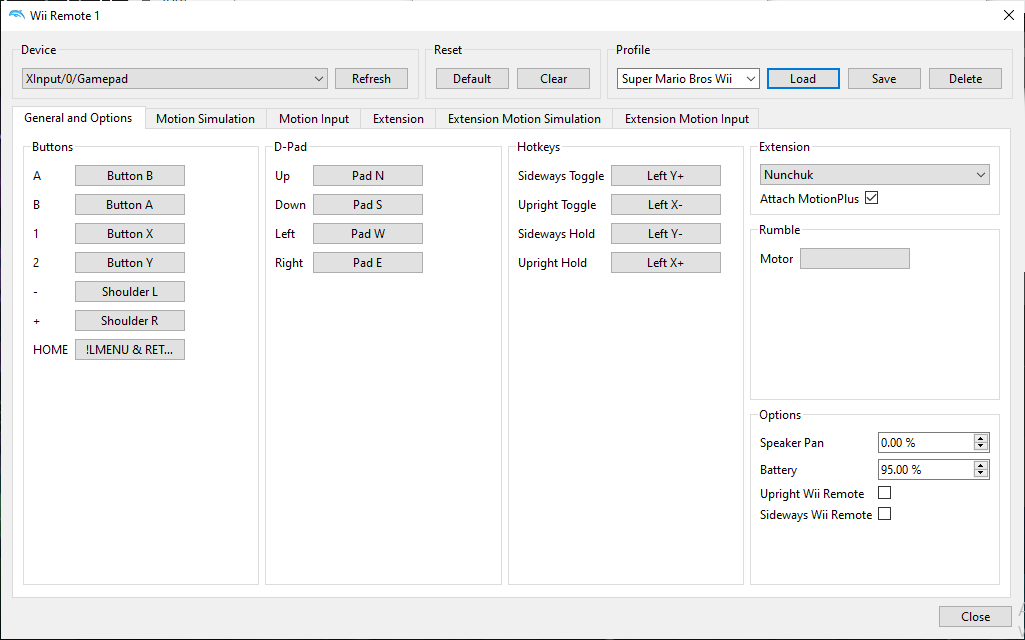Switch to the Extension tab
Viewport: 1025px width, 640px height.
tap(398, 118)
